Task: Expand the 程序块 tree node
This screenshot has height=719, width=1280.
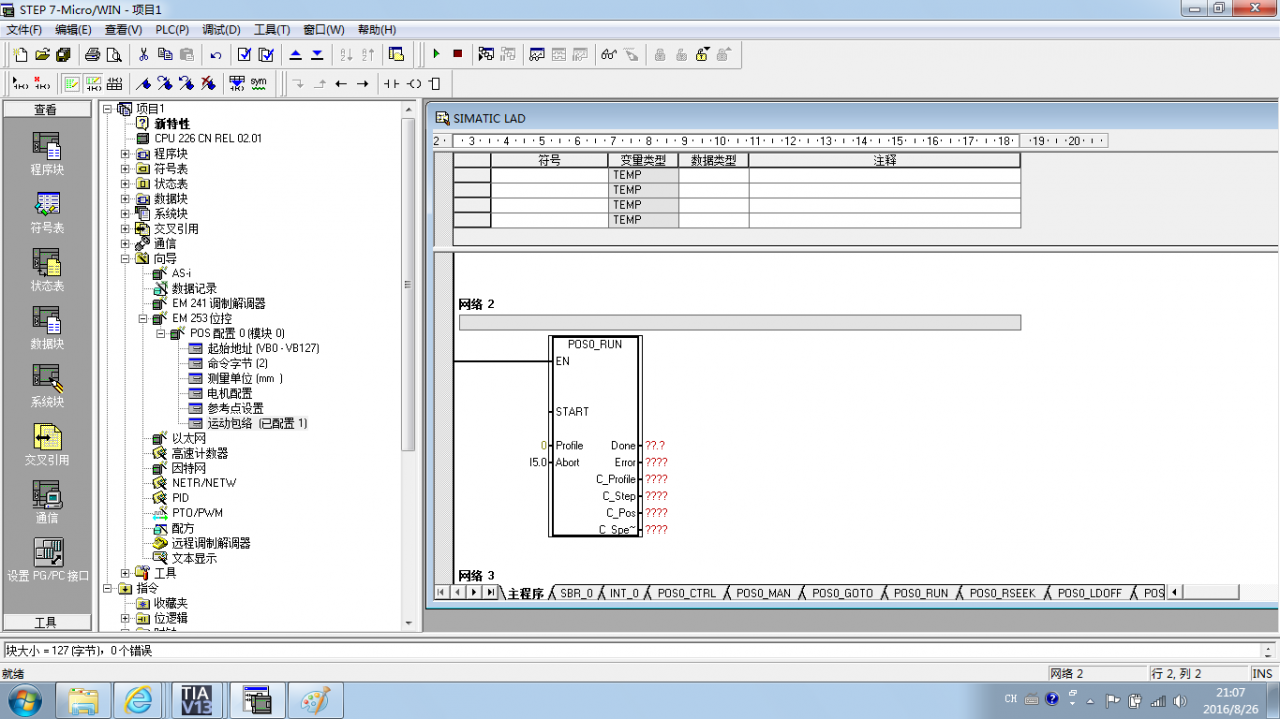Action: tap(125, 154)
